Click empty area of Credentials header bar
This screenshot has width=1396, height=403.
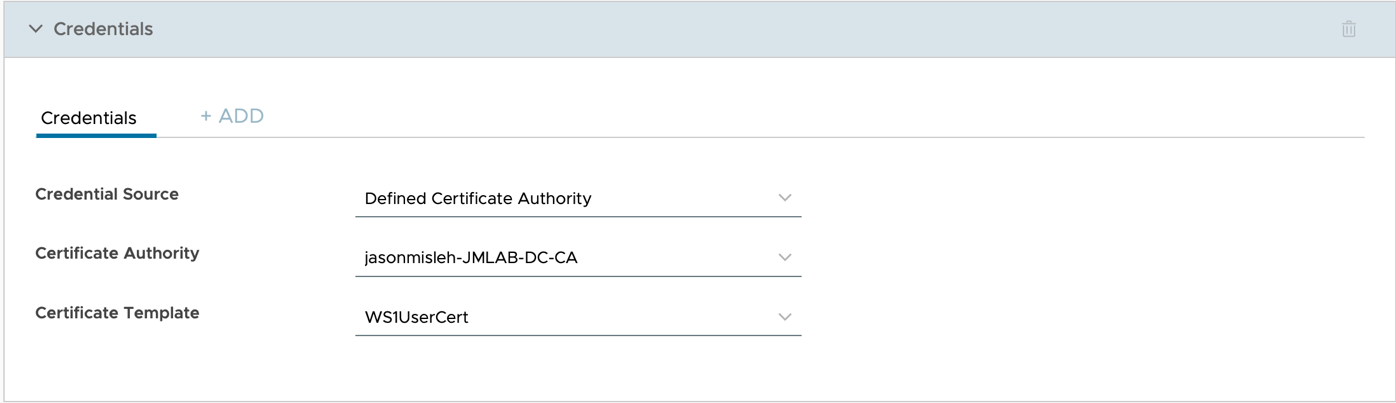pos(700,29)
